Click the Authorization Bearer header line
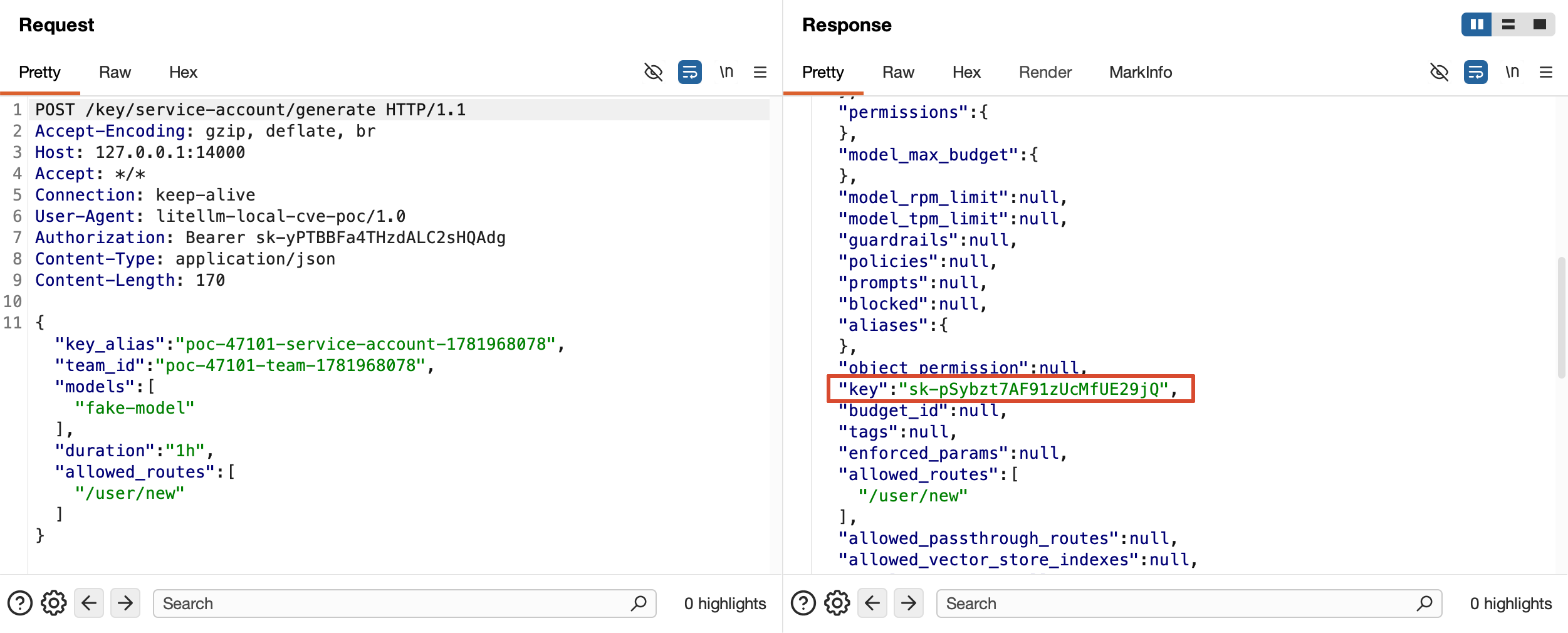 pyautogui.click(x=270, y=238)
